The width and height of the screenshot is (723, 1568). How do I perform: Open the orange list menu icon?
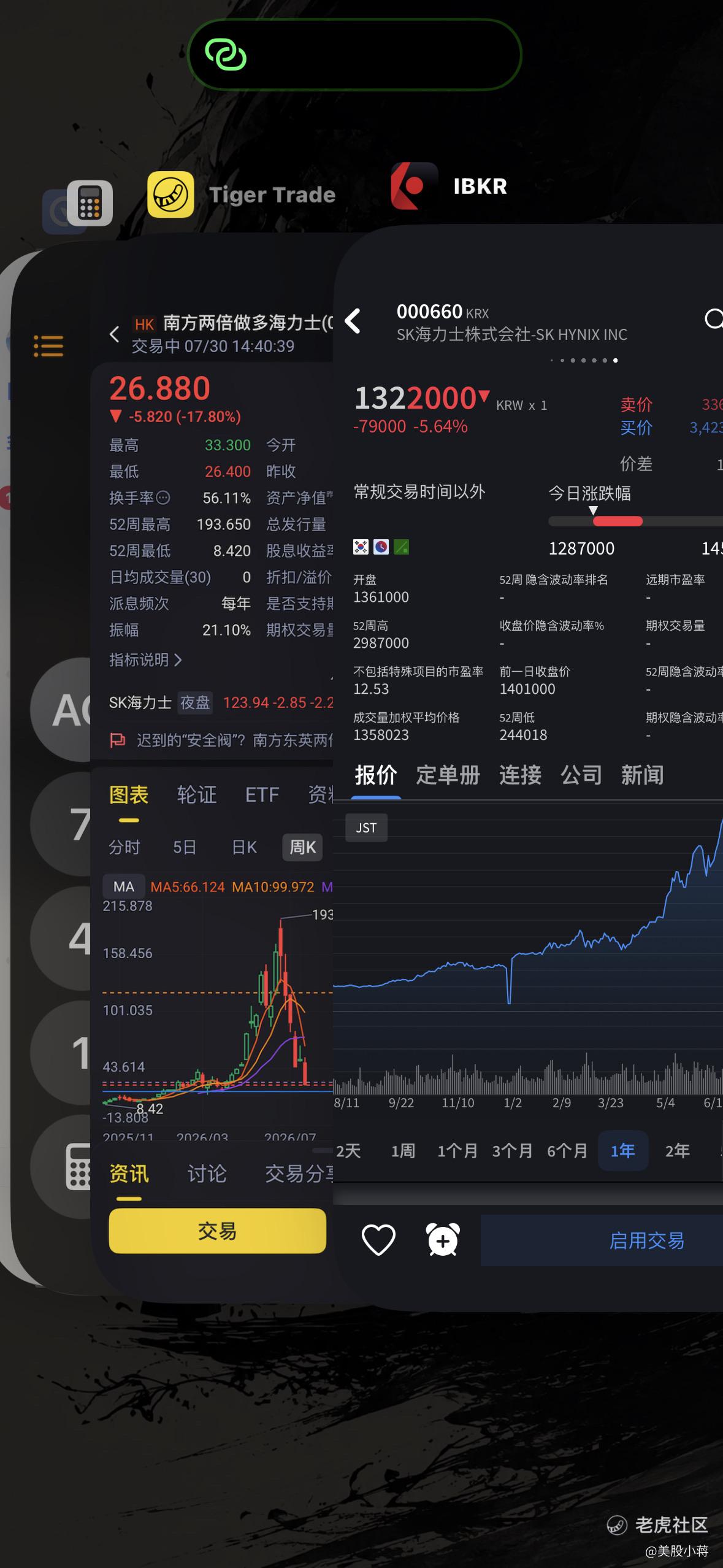tap(48, 346)
